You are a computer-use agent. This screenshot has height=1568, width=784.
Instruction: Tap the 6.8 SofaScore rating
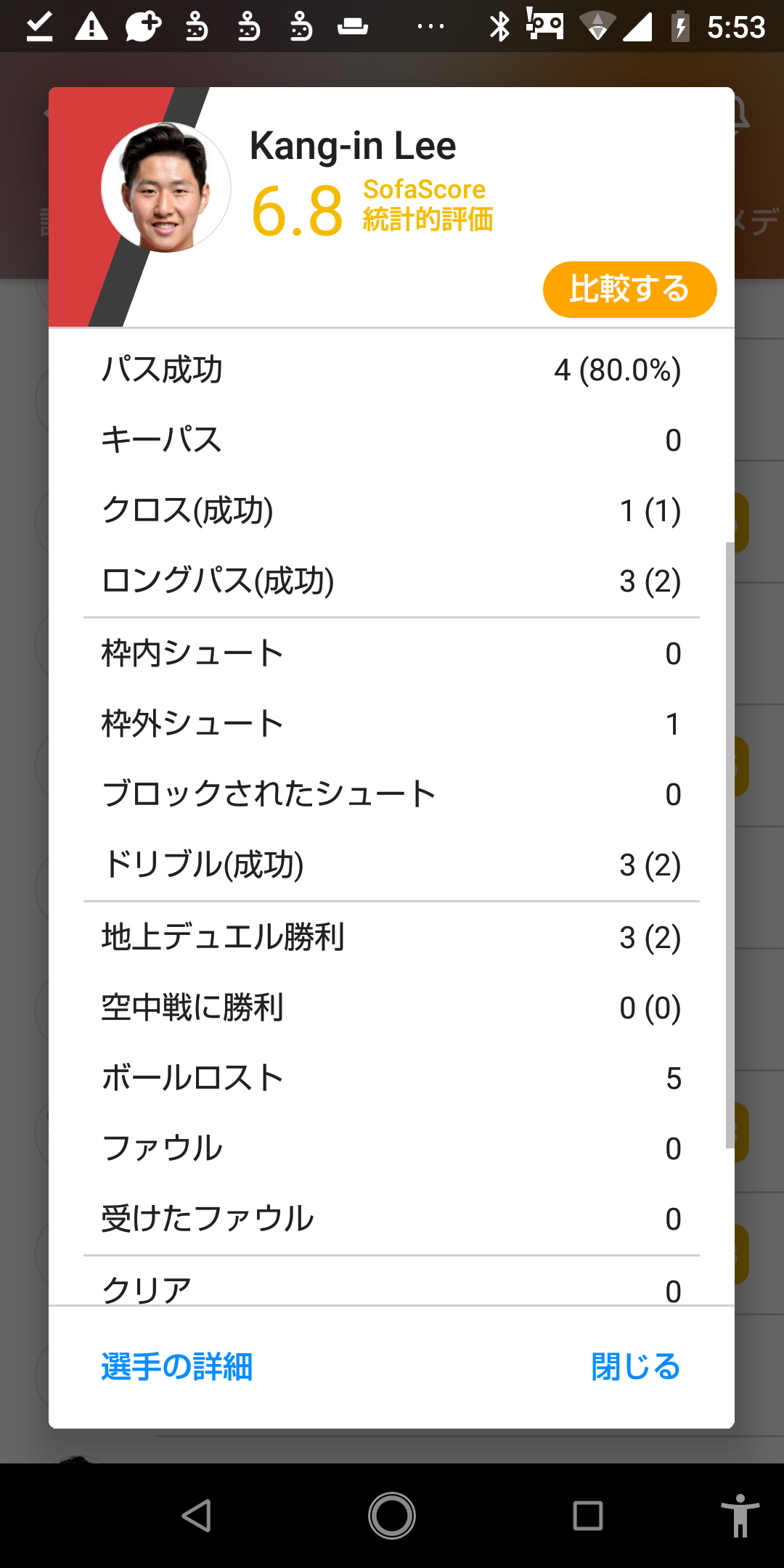pos(297,212)
